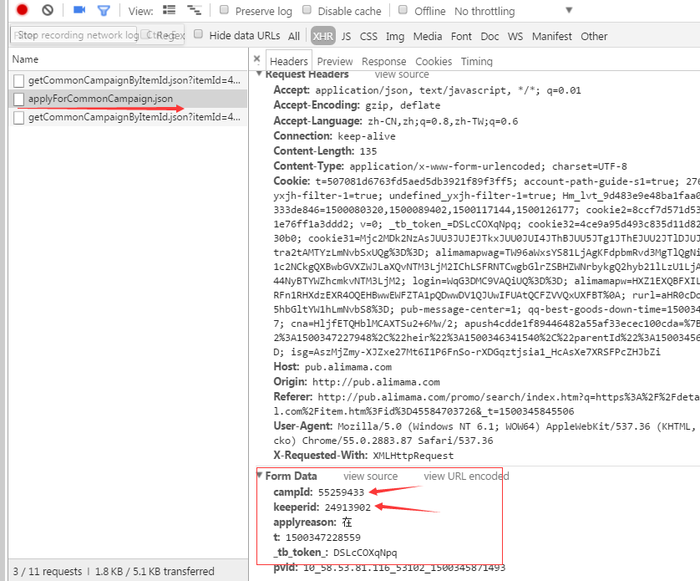This screenshot has height=581, width=700.
Task: Filter requests by Img
Action: click(x=395, y=37)
